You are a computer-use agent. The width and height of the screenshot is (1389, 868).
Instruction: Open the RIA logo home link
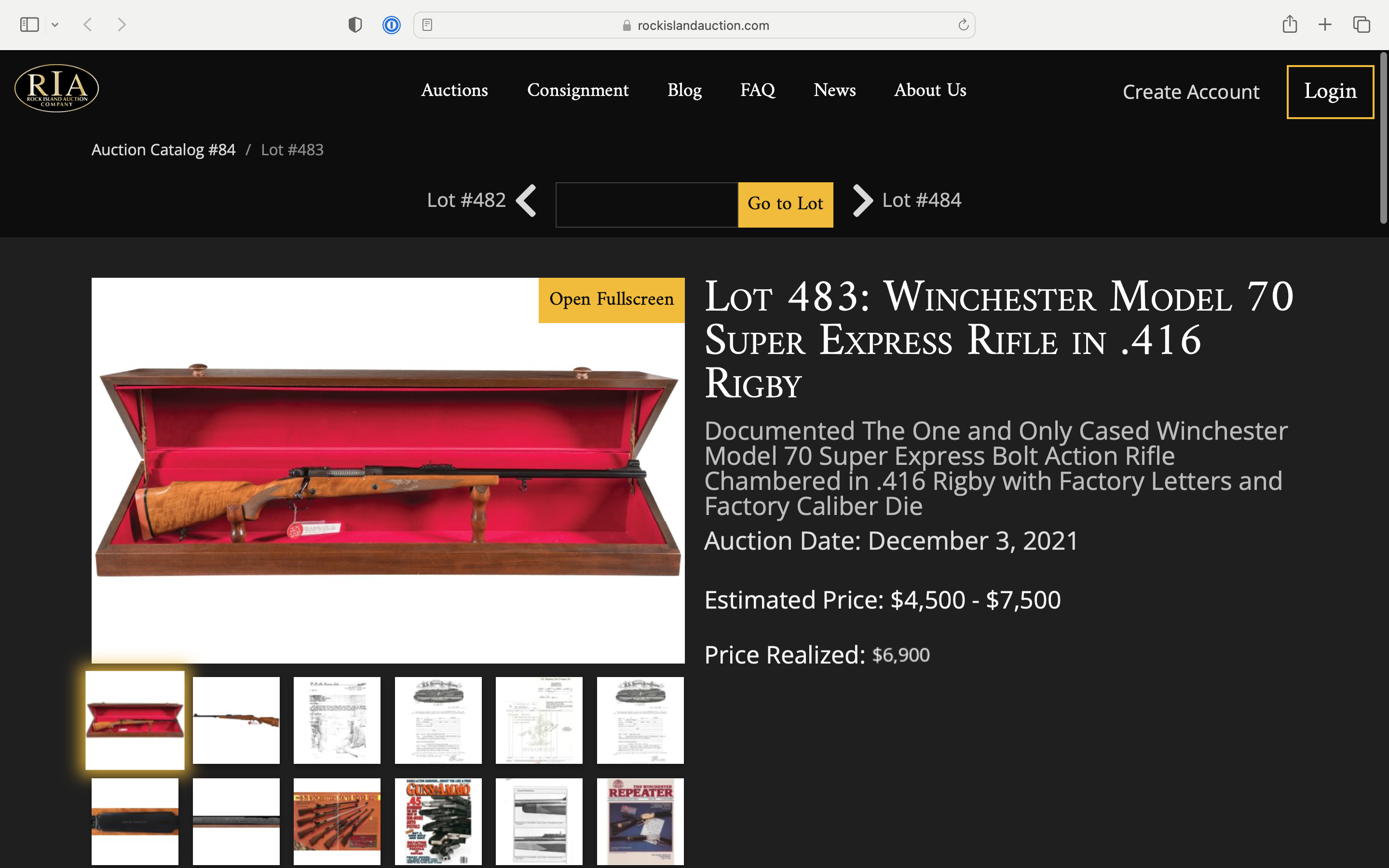coord(57,88)
